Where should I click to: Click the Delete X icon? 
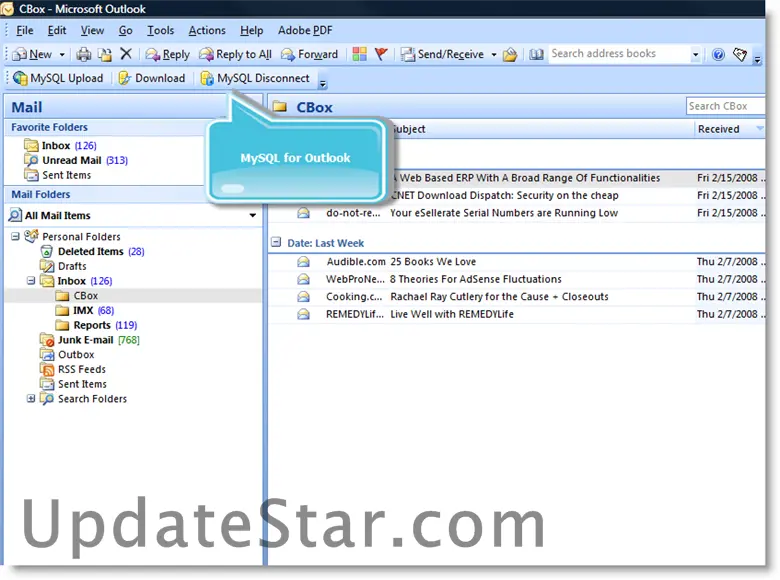coord(126,54)
